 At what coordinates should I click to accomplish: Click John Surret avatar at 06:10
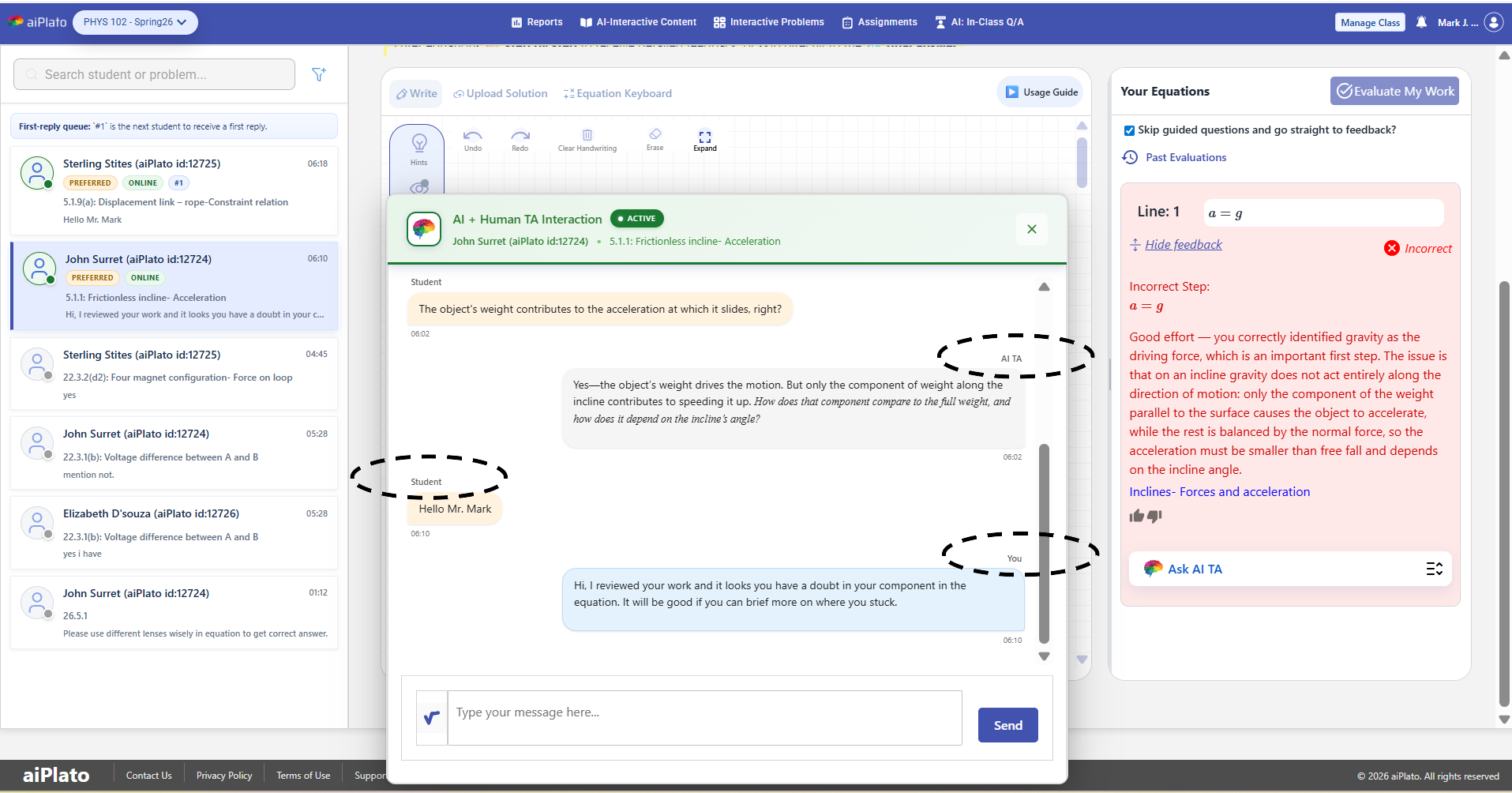click(39, 269)
